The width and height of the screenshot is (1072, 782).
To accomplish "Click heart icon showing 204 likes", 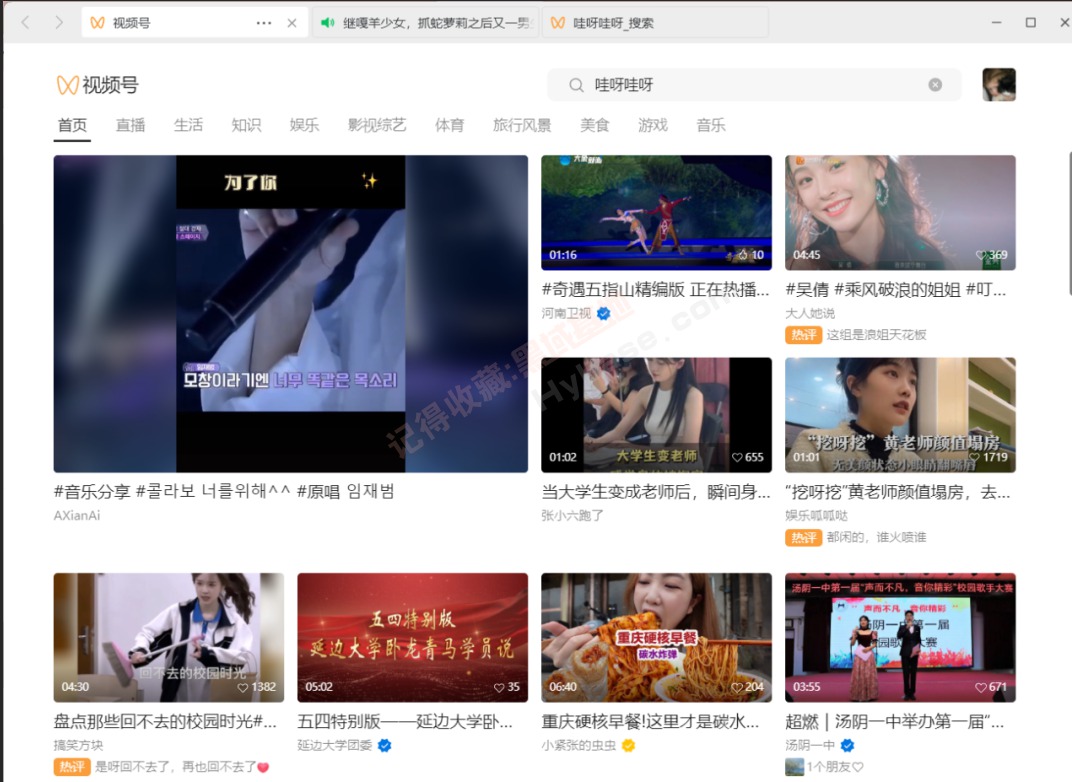I will tap(737, 687).
